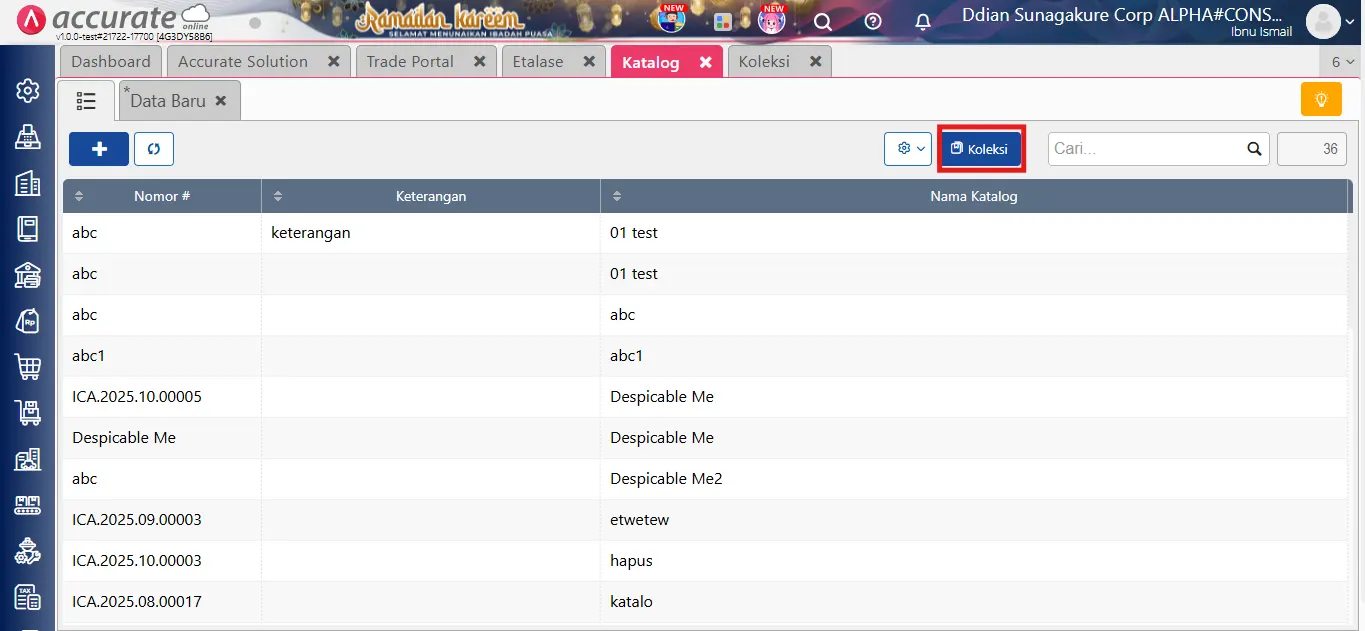Click the orange lightbulb help button
Screen dimensions: 1365x631
pyautogui.click(x=1320, y=99)
